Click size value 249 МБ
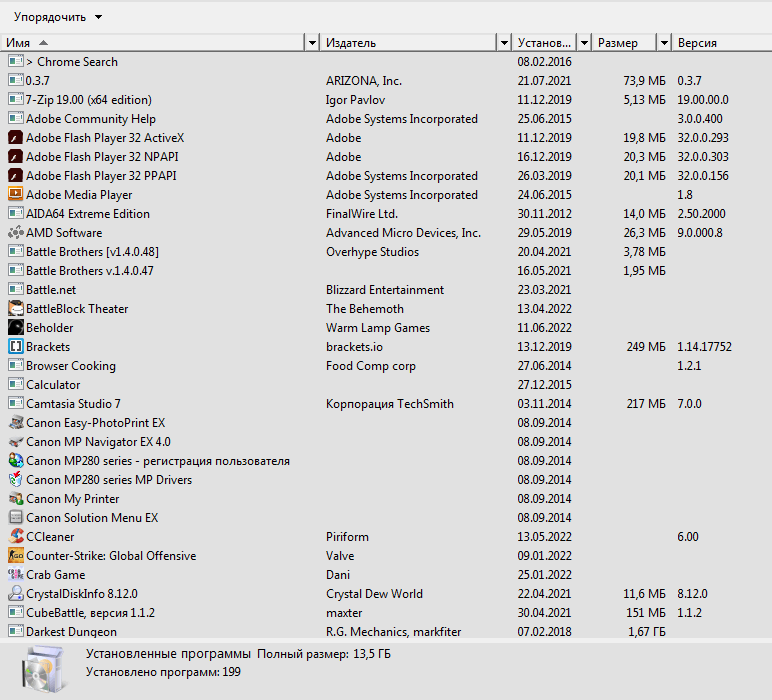The width and height of the screenshot is (772, 700). pos(646,347)
